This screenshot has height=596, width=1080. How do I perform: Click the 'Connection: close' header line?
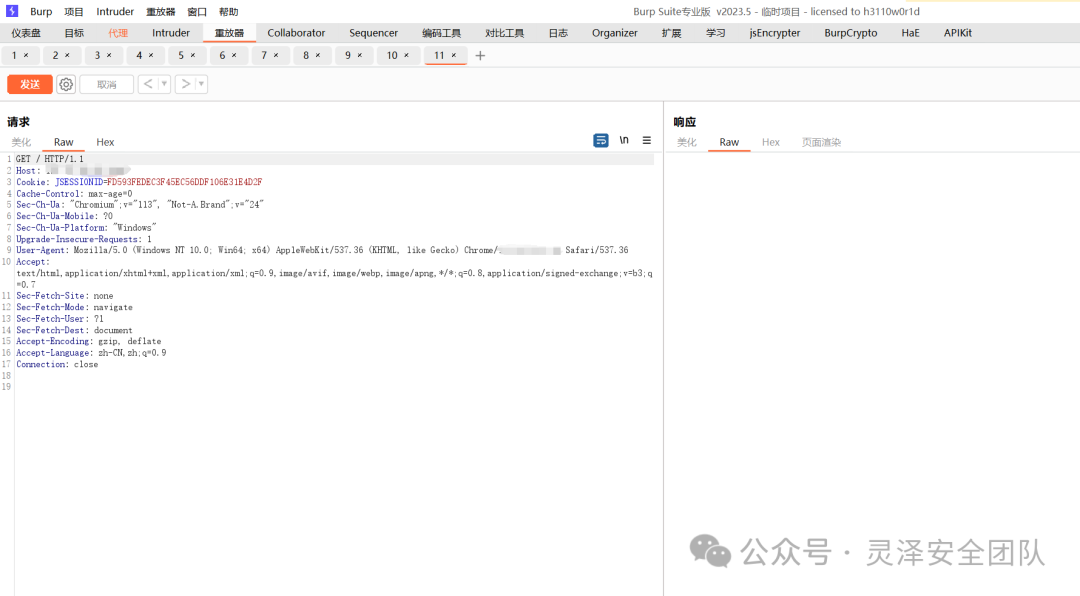57,364
